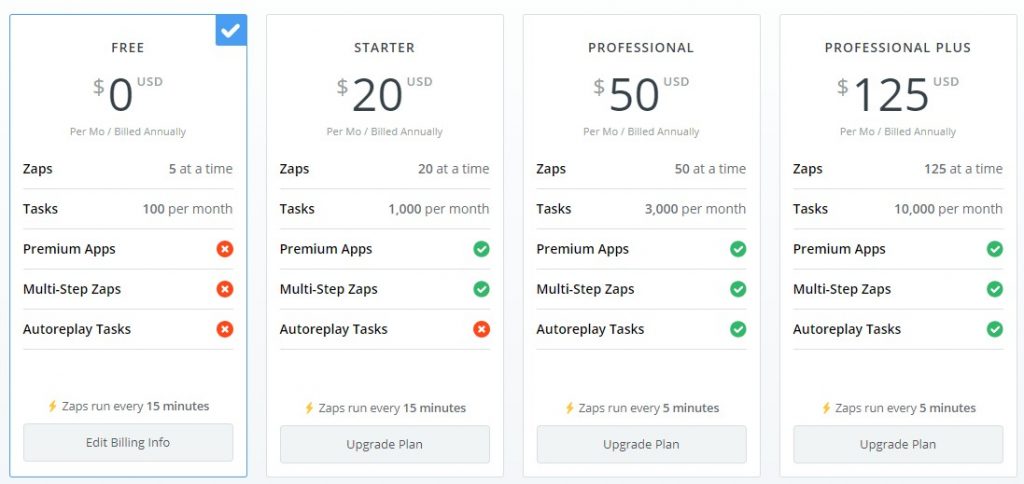Click green check for Professional Plus Multi-Step Zaps

pyautogui.click(x=995, y=289)
